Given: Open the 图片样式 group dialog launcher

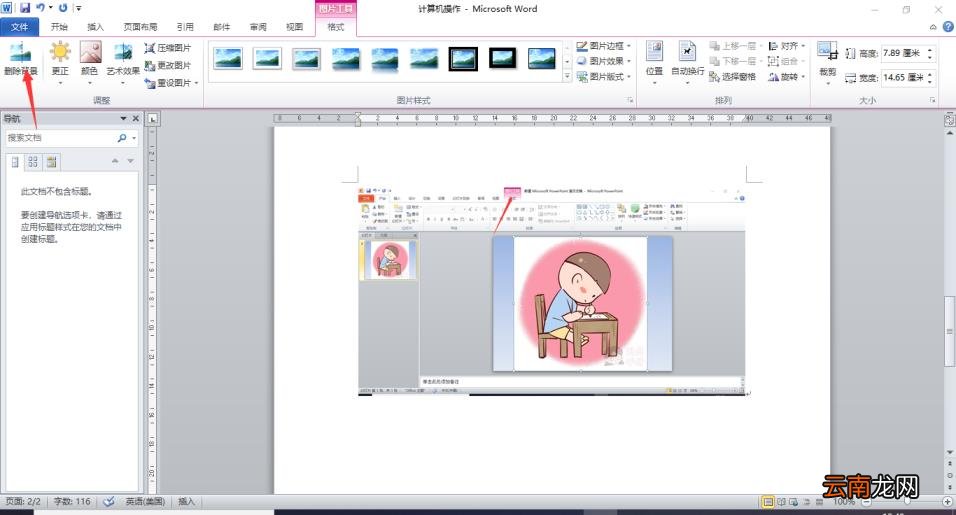Looking at the screenshot, I should (630, 100).
